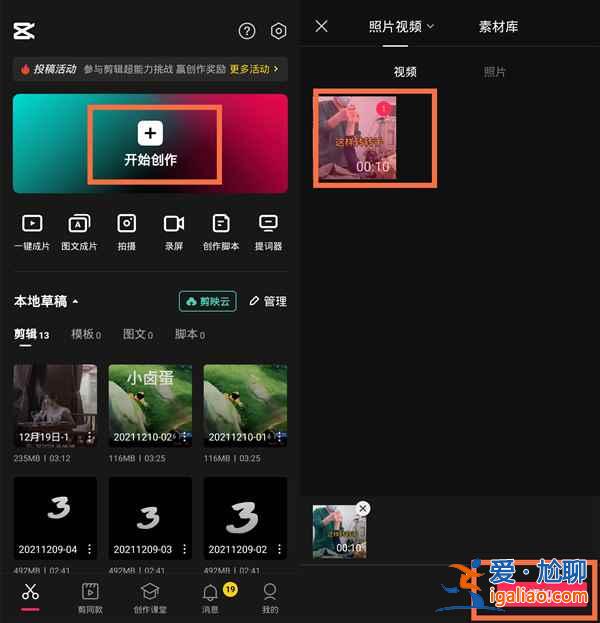The height and width of the screenshot is (623, 600).
Task: Open more options for draft 20211210-01
Action: [279, 437]
